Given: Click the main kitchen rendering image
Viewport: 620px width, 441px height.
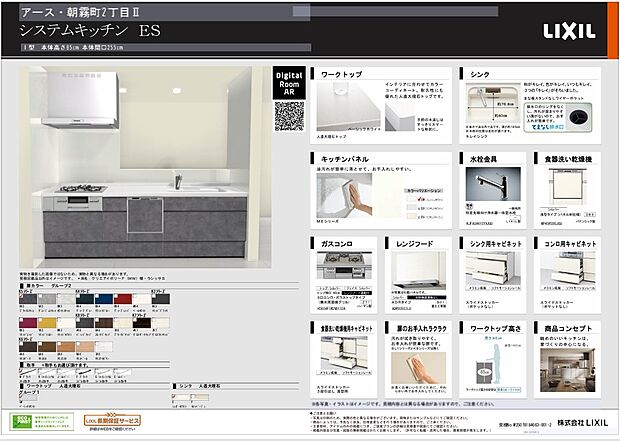Looking at the screenshot, I should point(140,160).
